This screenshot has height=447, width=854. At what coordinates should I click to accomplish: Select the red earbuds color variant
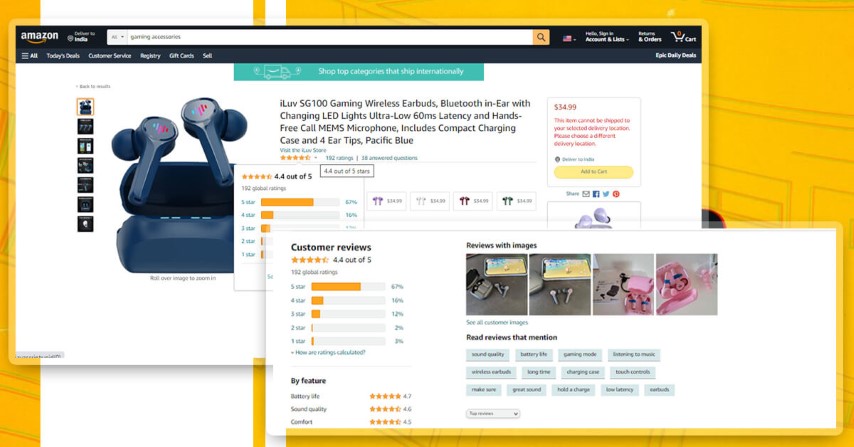[x=473, y=201]
